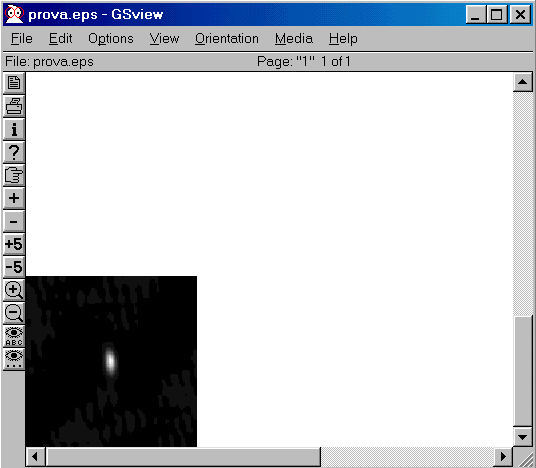Expand the Options menu
The width and height of the screenshot is (536, 468).
point(111,39)
